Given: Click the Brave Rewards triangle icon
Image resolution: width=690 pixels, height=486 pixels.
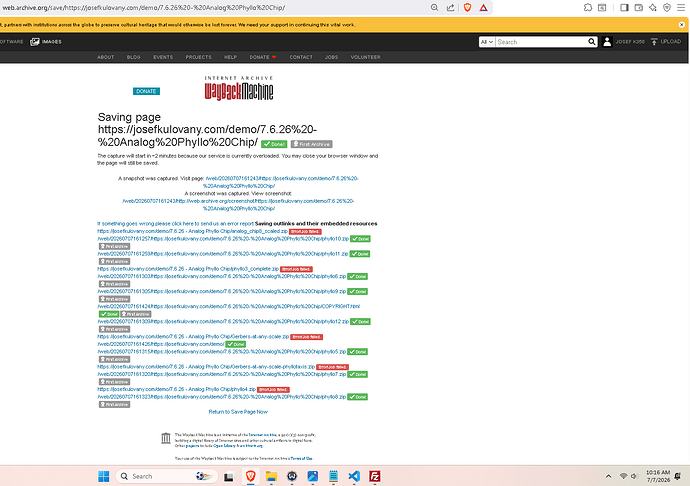Looking at the screenshot, I should pyautogui.click(x=483, y=7).
